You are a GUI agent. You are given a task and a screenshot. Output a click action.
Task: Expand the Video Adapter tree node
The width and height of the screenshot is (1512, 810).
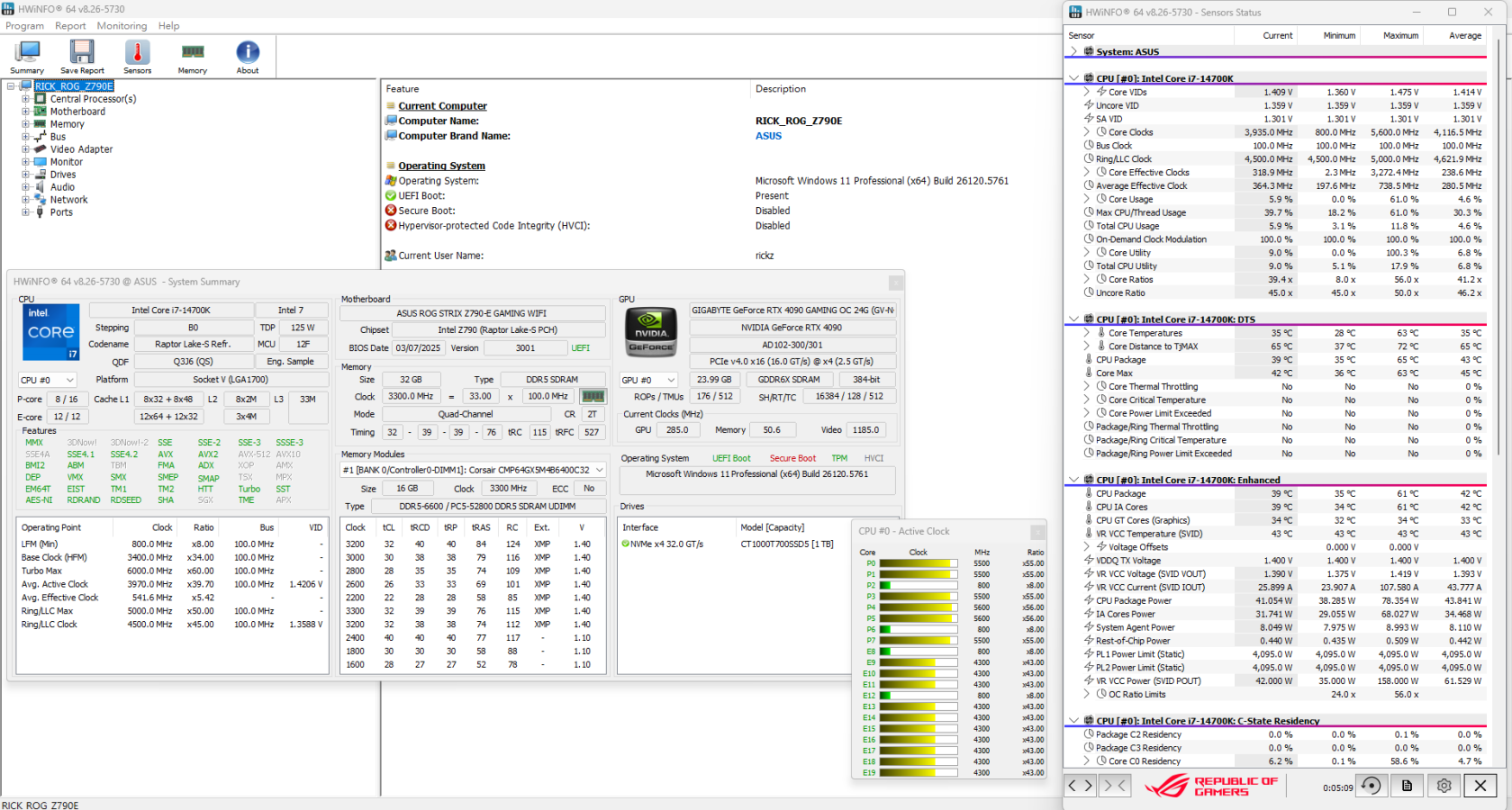26,149
